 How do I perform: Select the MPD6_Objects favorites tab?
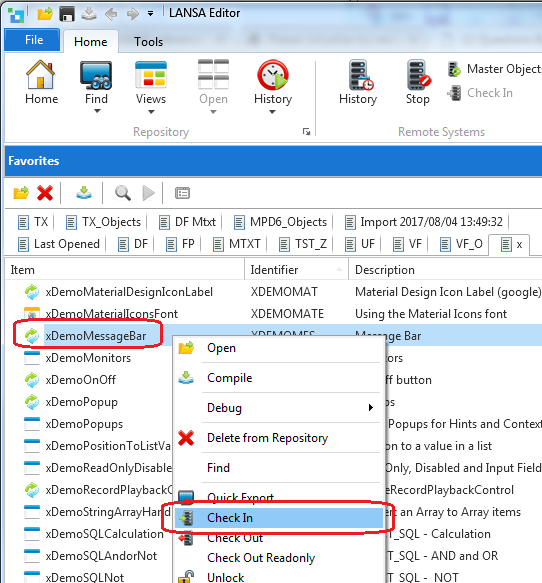click(x=280, y=222)
